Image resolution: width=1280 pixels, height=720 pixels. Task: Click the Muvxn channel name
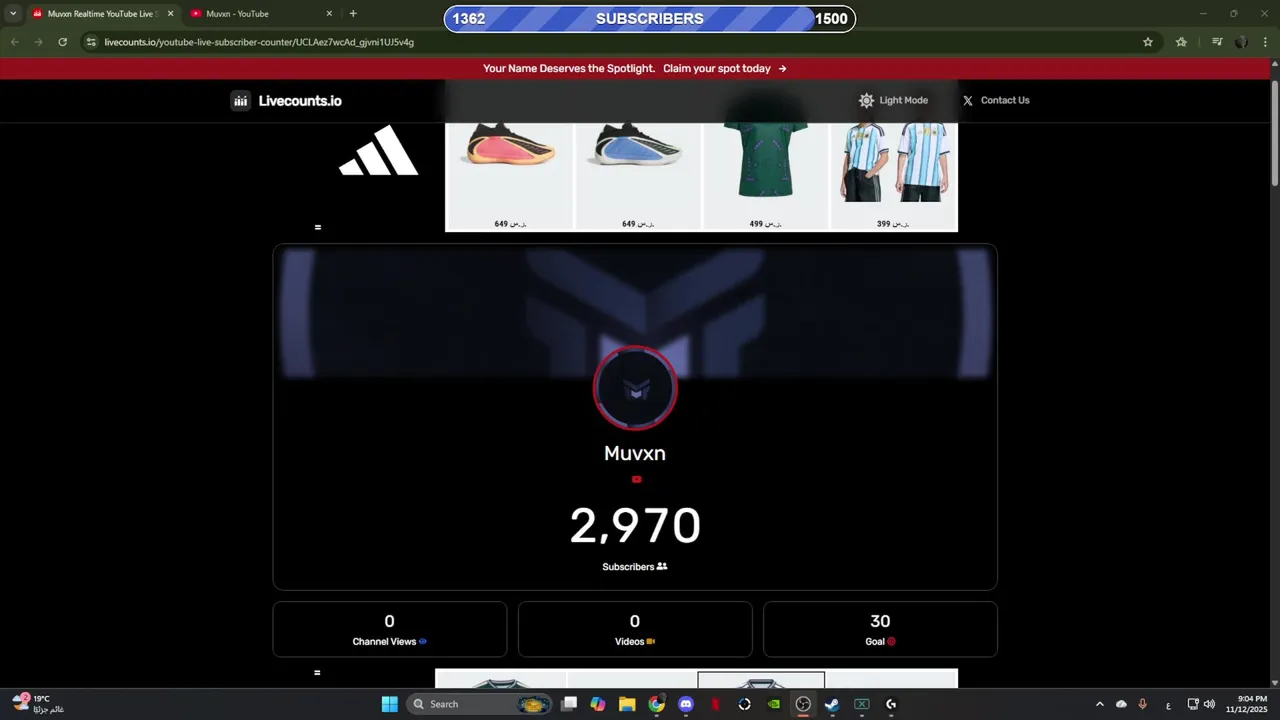coord(635,453)
